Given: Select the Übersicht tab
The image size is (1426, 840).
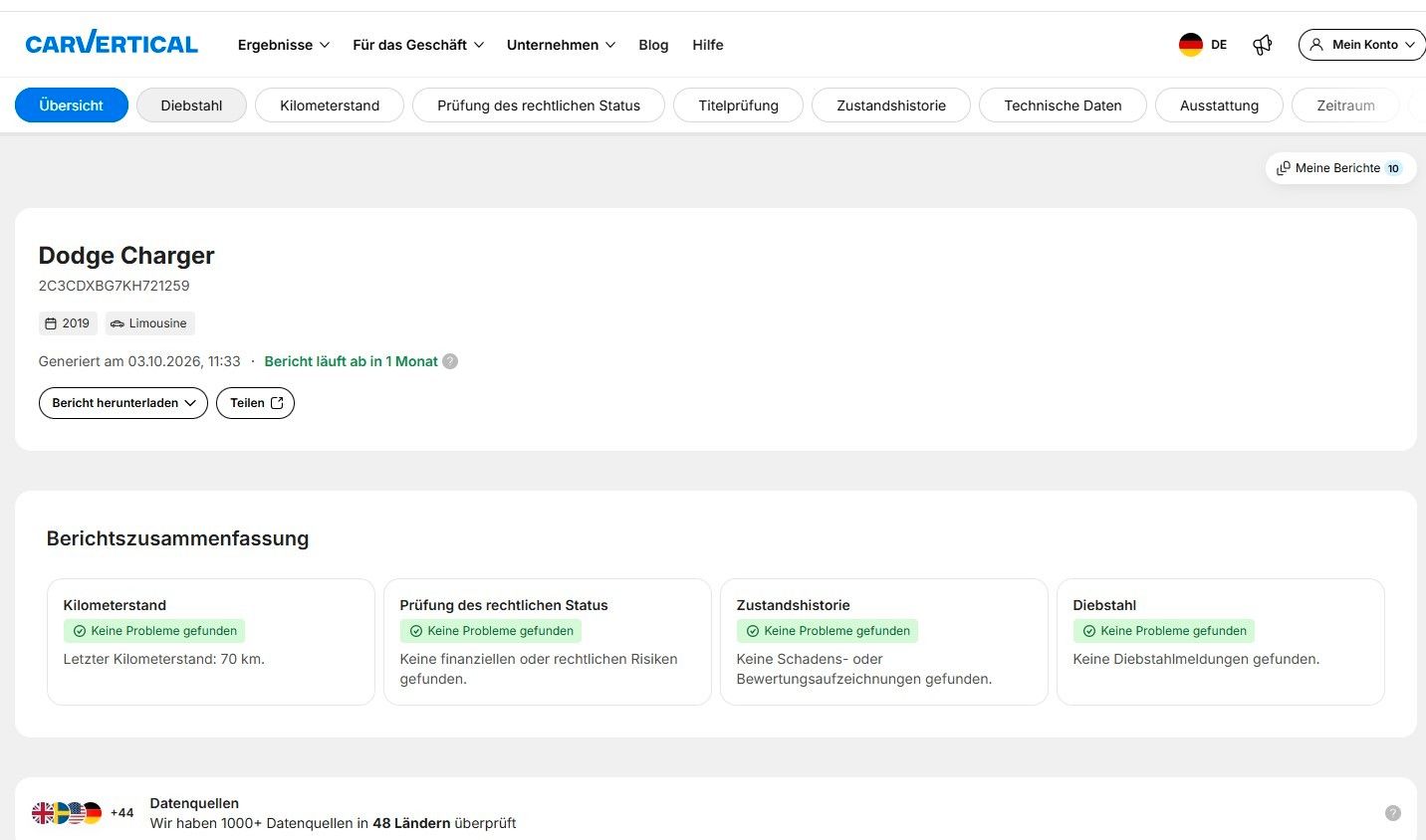Looking at the screenshot, I should [x=72, y=105].
